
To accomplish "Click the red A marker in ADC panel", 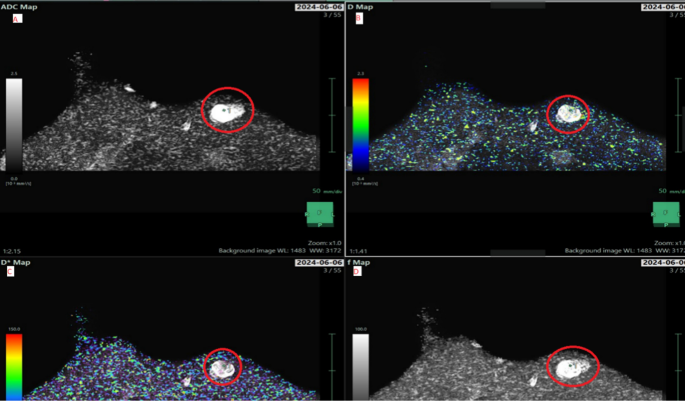I will click(16, 18).
